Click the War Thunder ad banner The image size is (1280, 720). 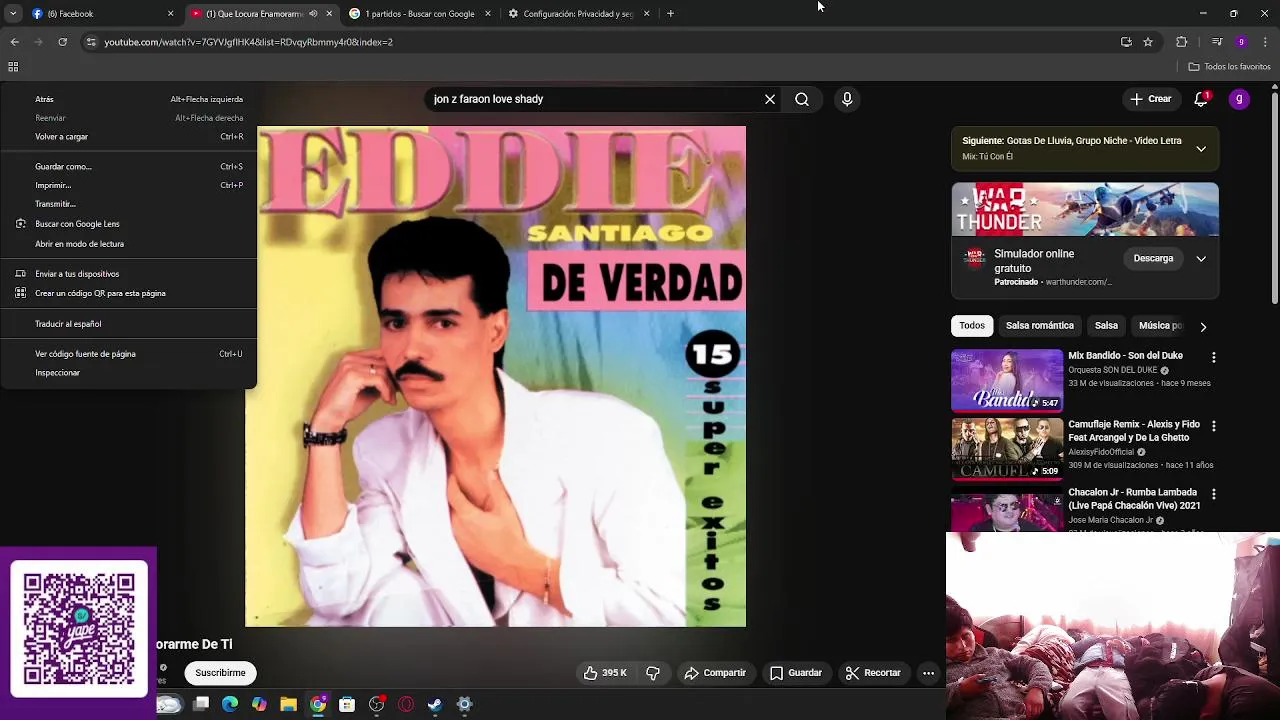click(1085, 209)
